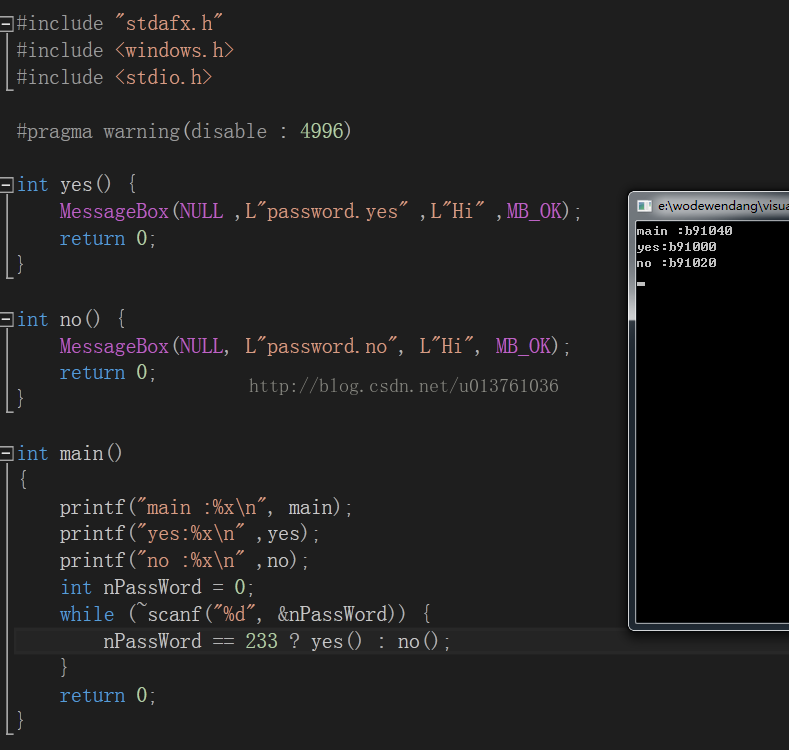This screenshot has width=789, height=750.
Task: Collapse the no() function fold marker
Action: tap(6, 320)
